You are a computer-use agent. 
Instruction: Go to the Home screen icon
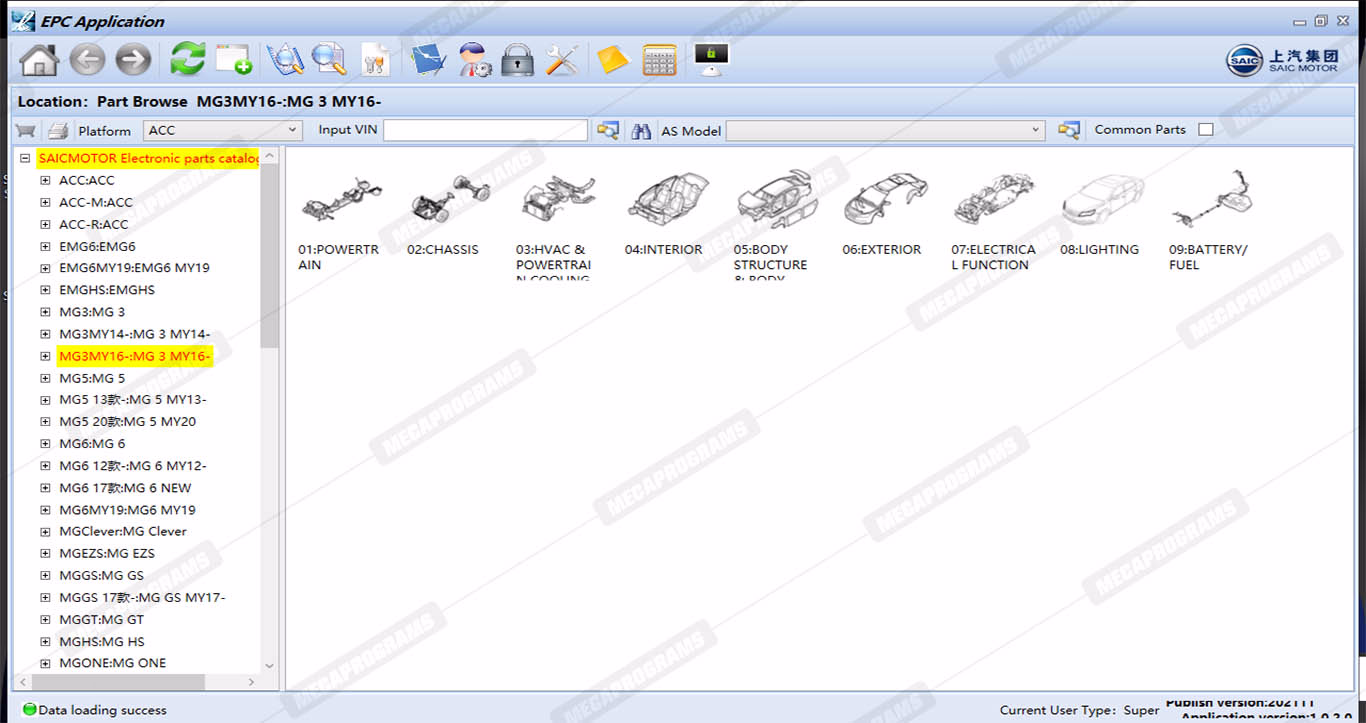39,60
